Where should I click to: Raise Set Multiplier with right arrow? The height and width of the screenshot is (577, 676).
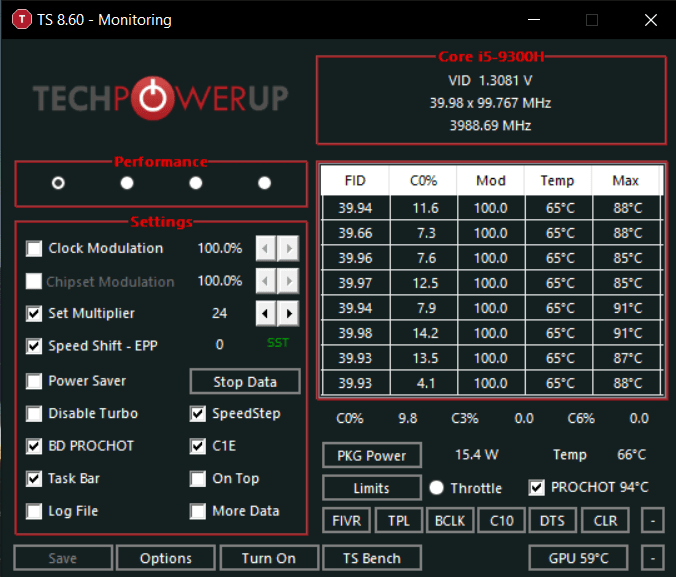(x=288, y=314)
